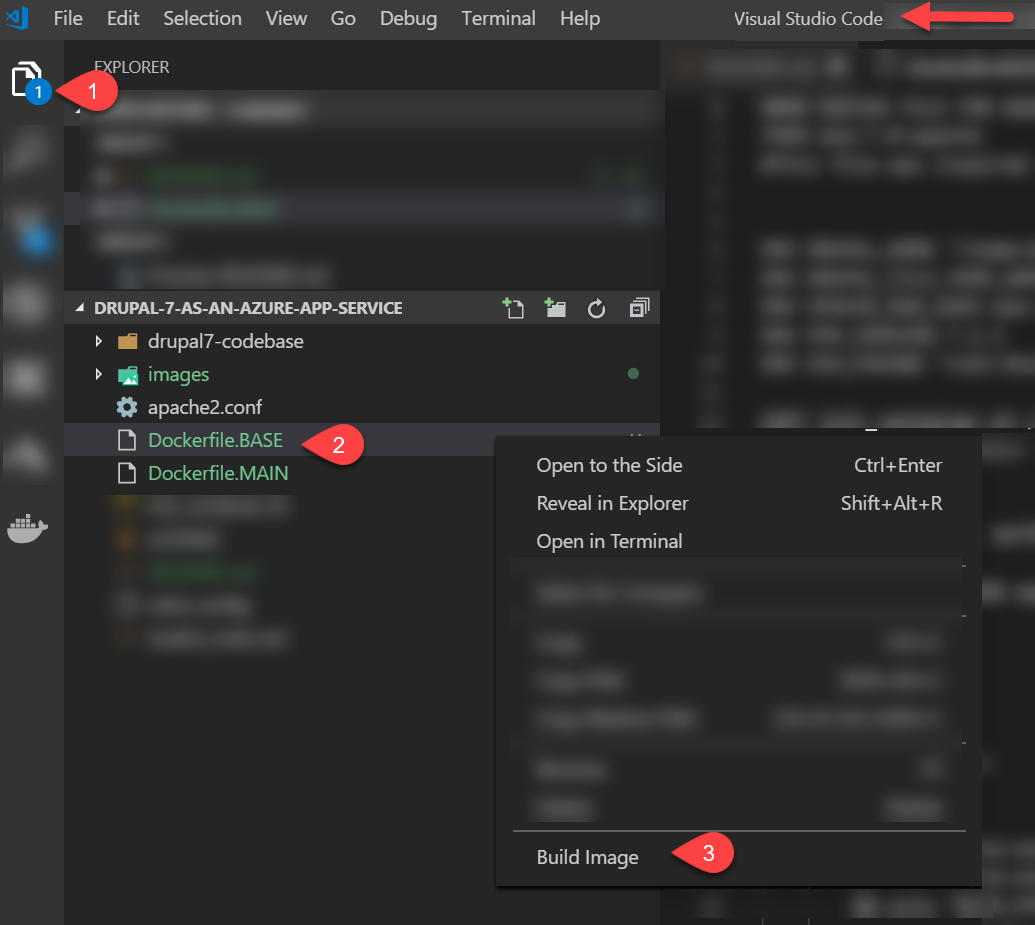The width and height of the screenshot is (1035, 925).
Task: Click the EXPLORER panel title
Action: [131, 67]
